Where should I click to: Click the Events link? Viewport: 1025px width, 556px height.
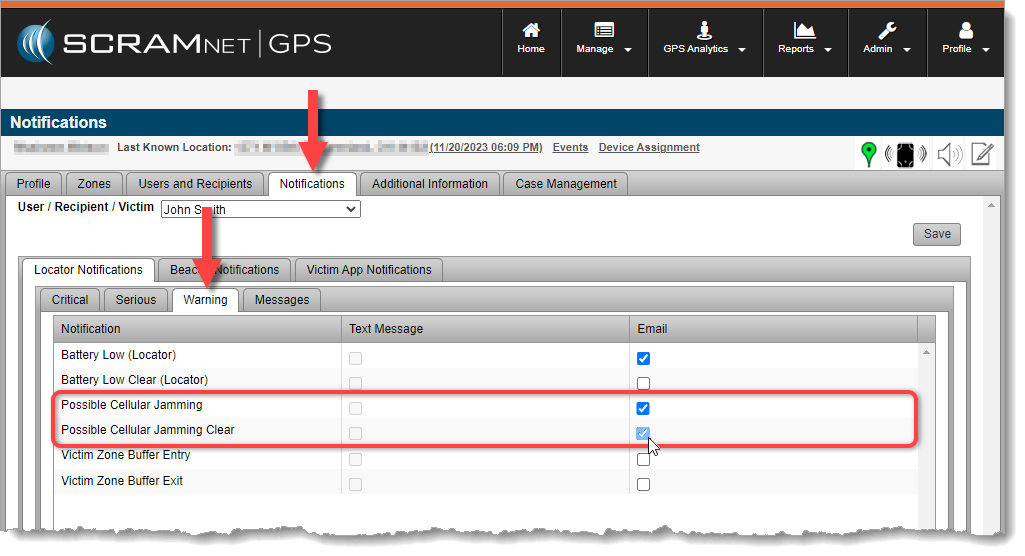click(x=570, y=148)
